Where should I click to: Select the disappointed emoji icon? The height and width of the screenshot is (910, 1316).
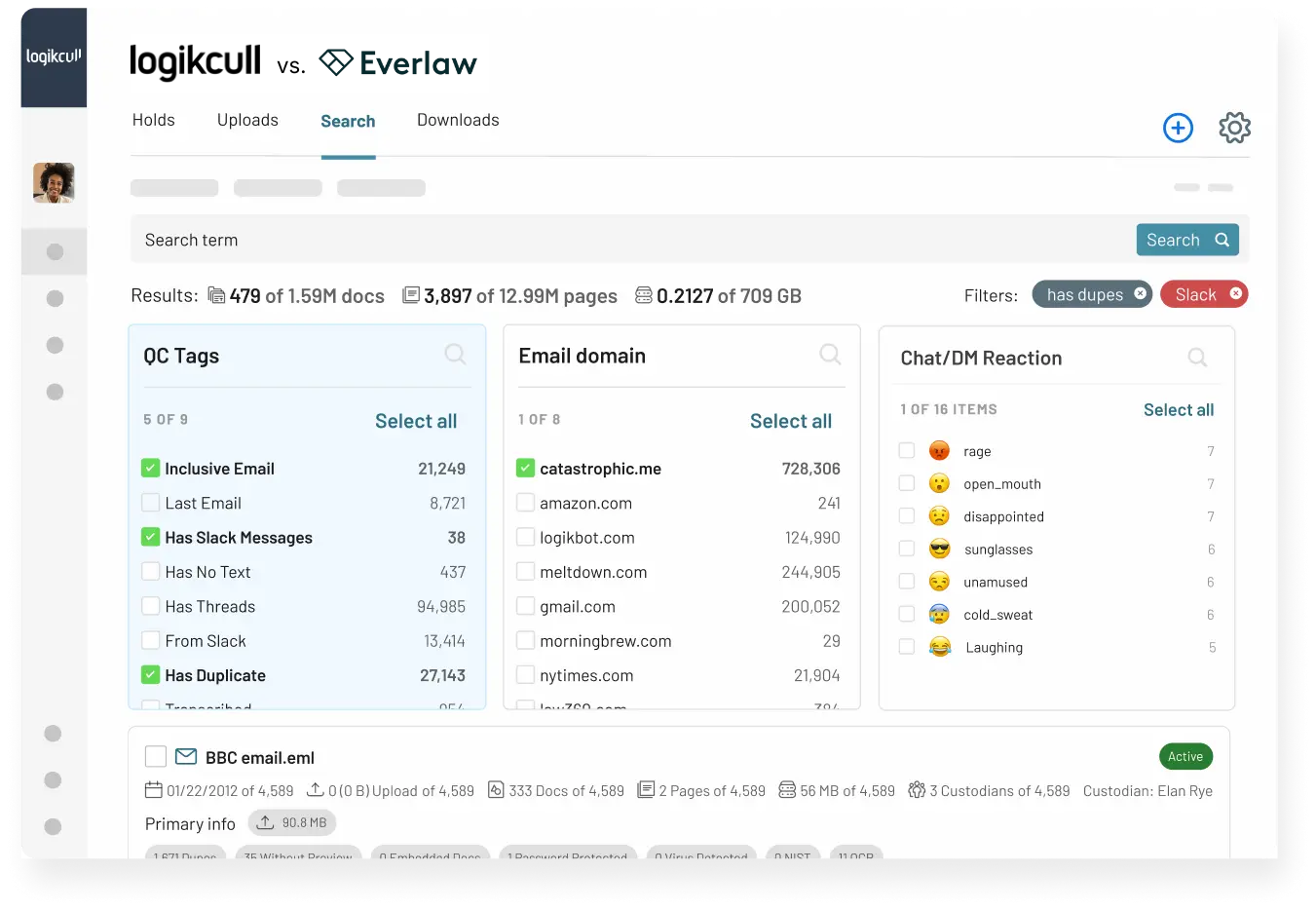[x=939, y=516]
